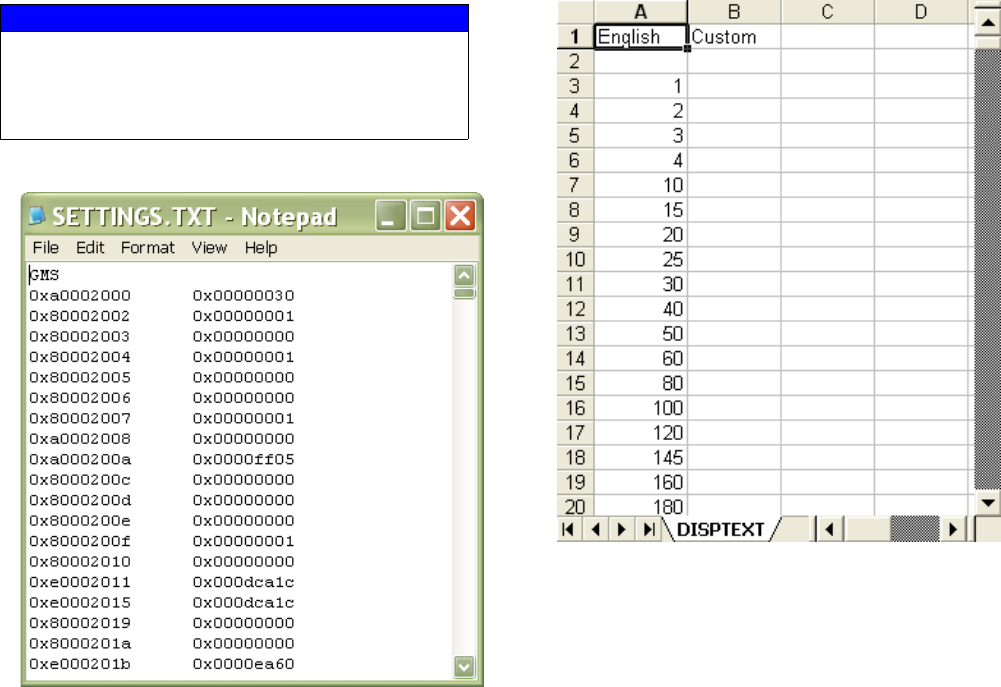Click Notepad scrollbar down arrow
Screen dimensions: 1001x687
click(x=464, y=667)
